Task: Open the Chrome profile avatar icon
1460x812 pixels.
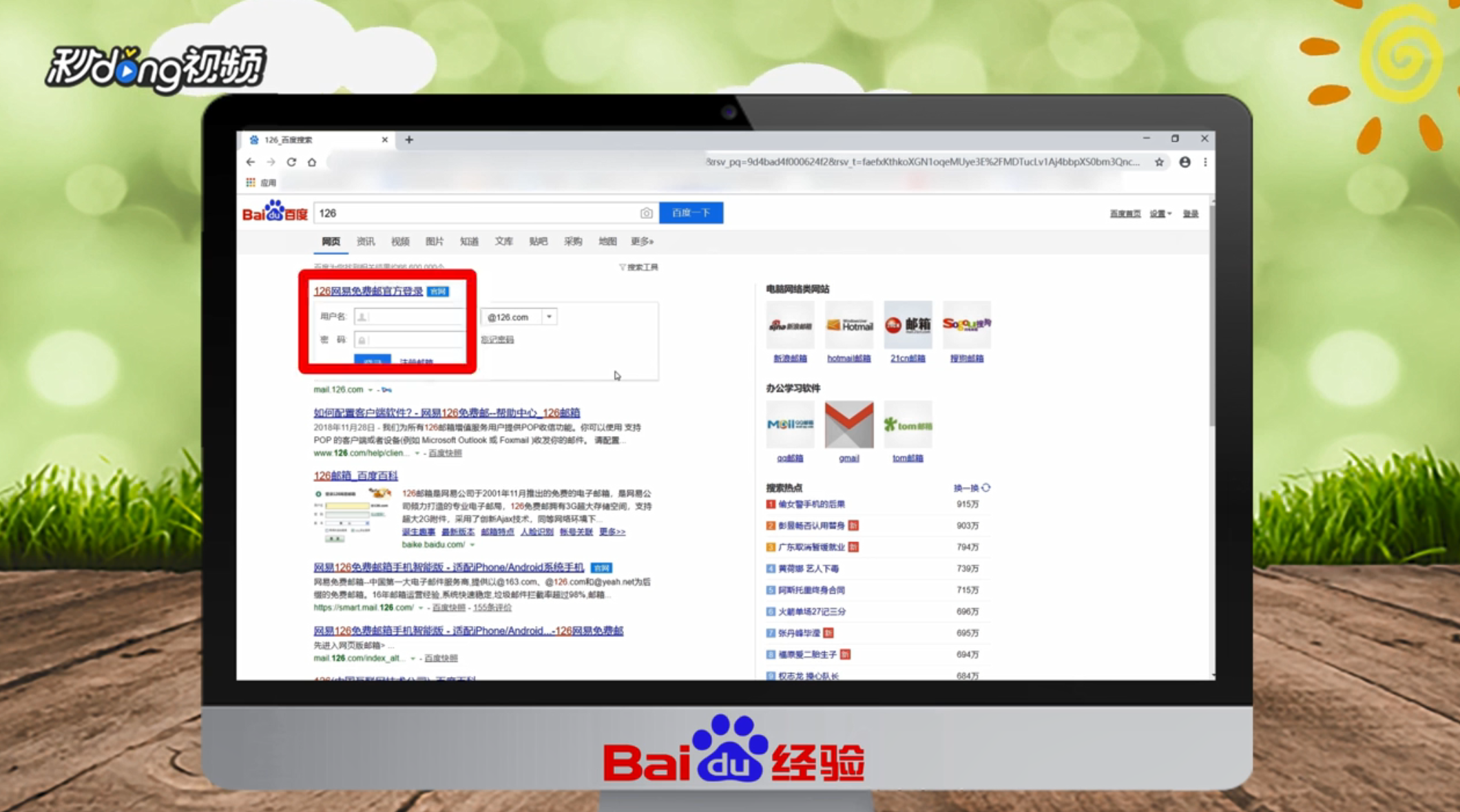Action: tap(1185, 162)
